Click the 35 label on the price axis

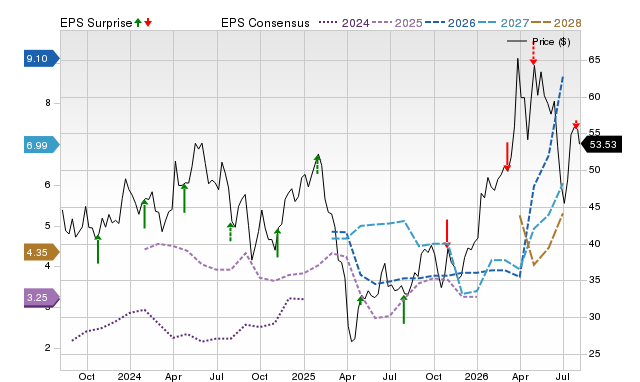594,280
